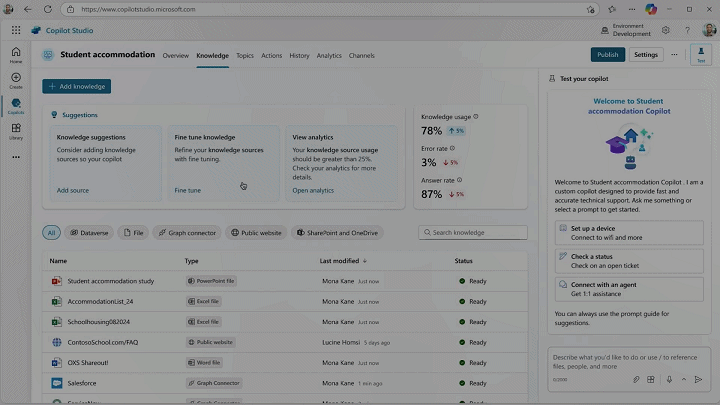Sort by the Last modified column
720x405 pixels.
coord(343,260)
